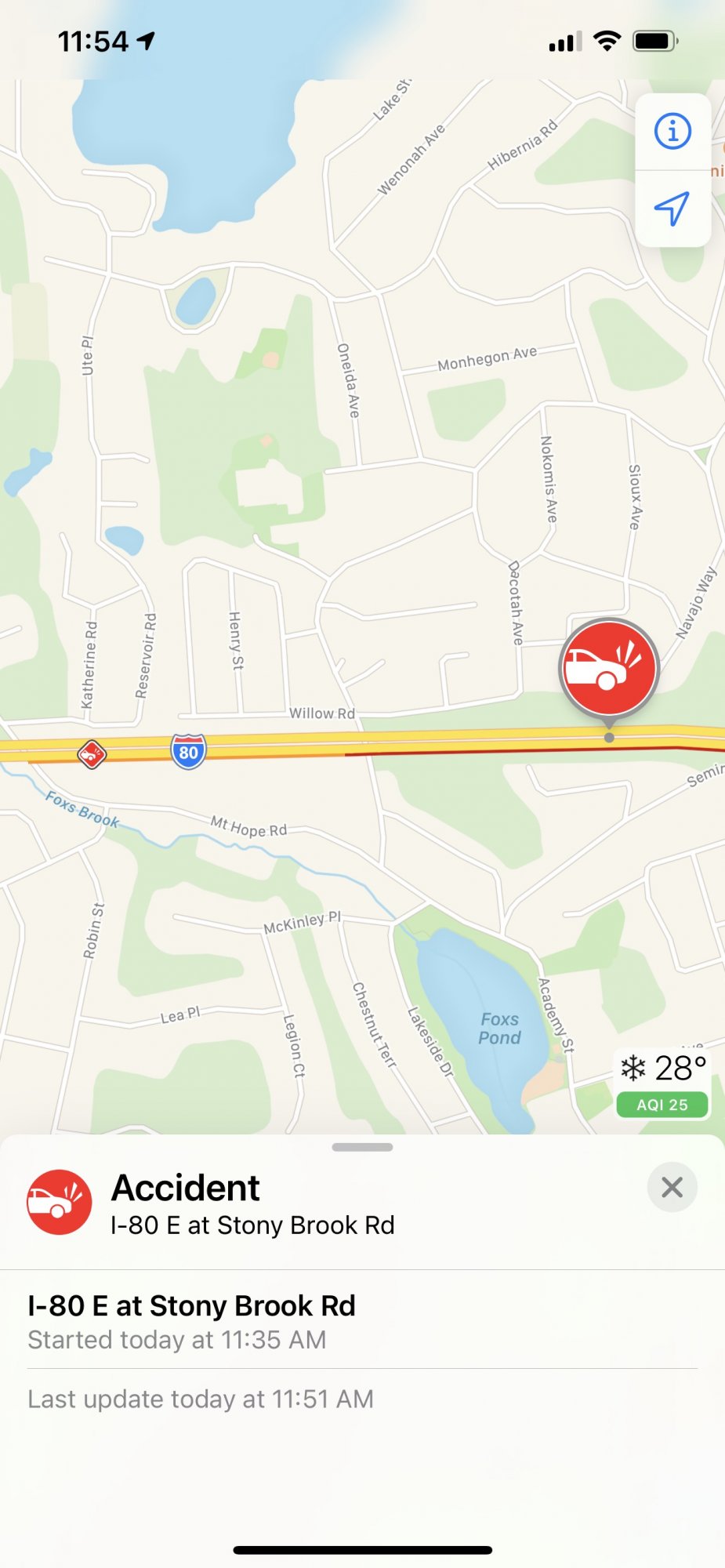Tap the Monhegon Ave street label
725x1568 pixels.
(488, 358)
